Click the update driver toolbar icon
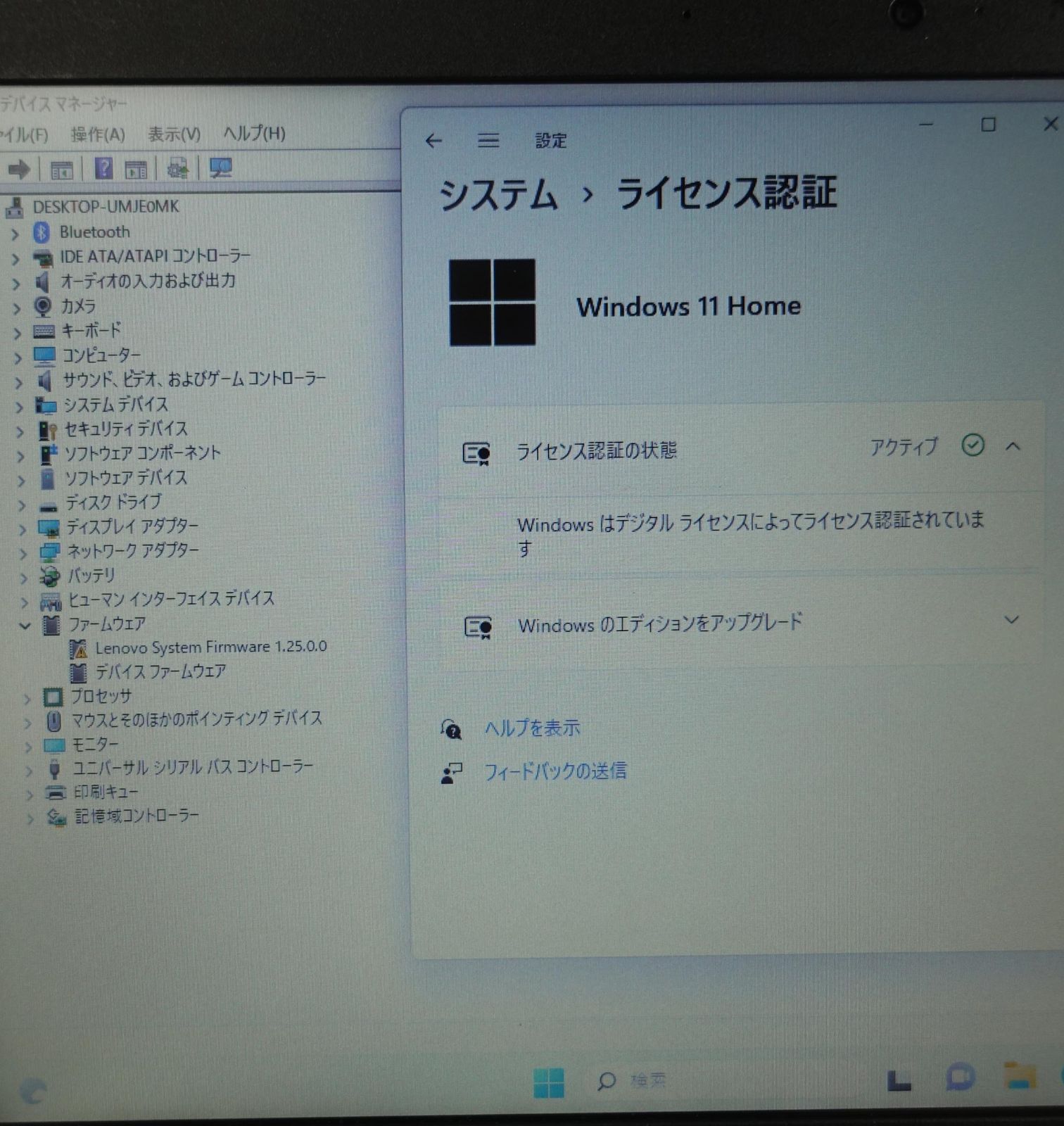The width and height of the screenshot is (1064, 1126). pyautogui.click(x=177, y=169)
